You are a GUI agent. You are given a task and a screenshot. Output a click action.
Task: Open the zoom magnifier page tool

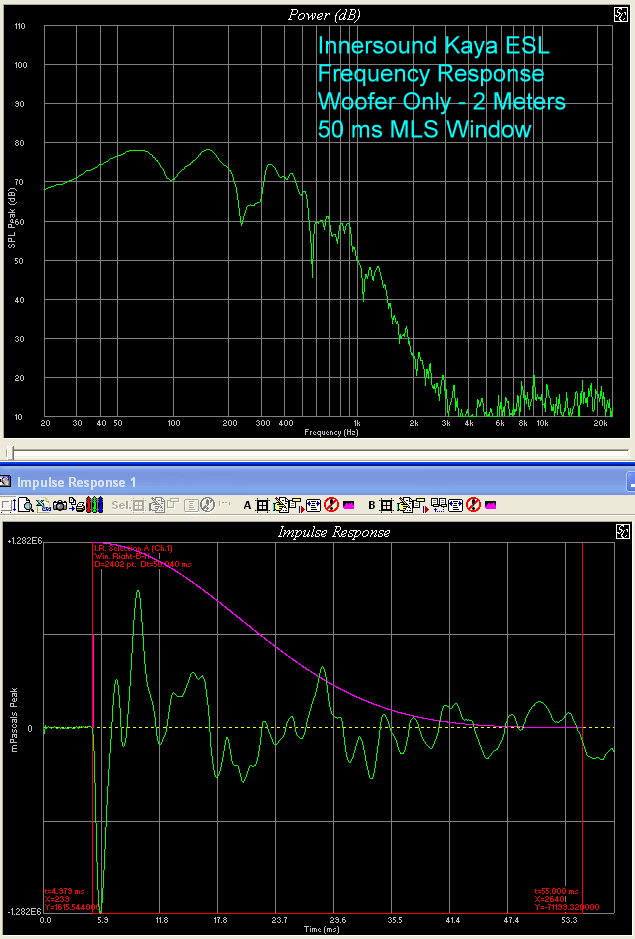(x=26, y=505)
